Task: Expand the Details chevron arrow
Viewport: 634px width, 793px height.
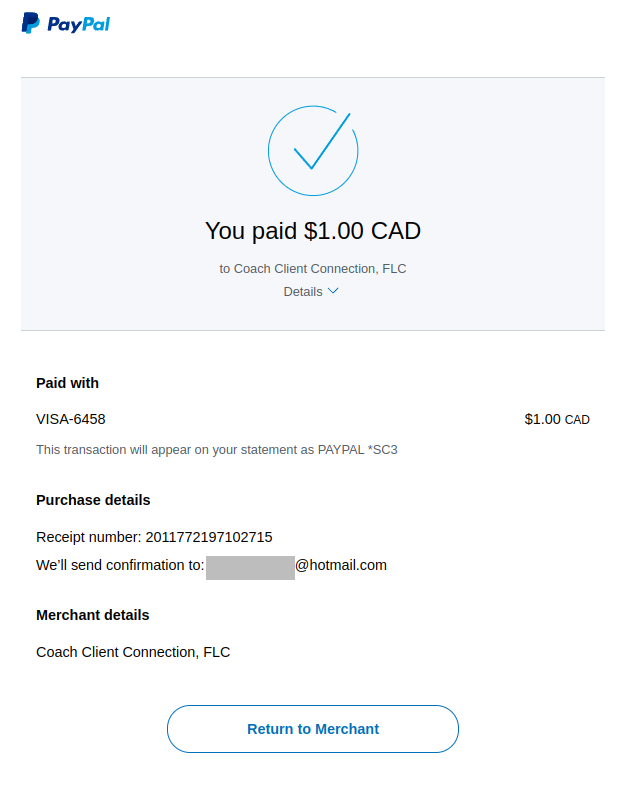Action: pyautogui.click(x=334, y=291)
